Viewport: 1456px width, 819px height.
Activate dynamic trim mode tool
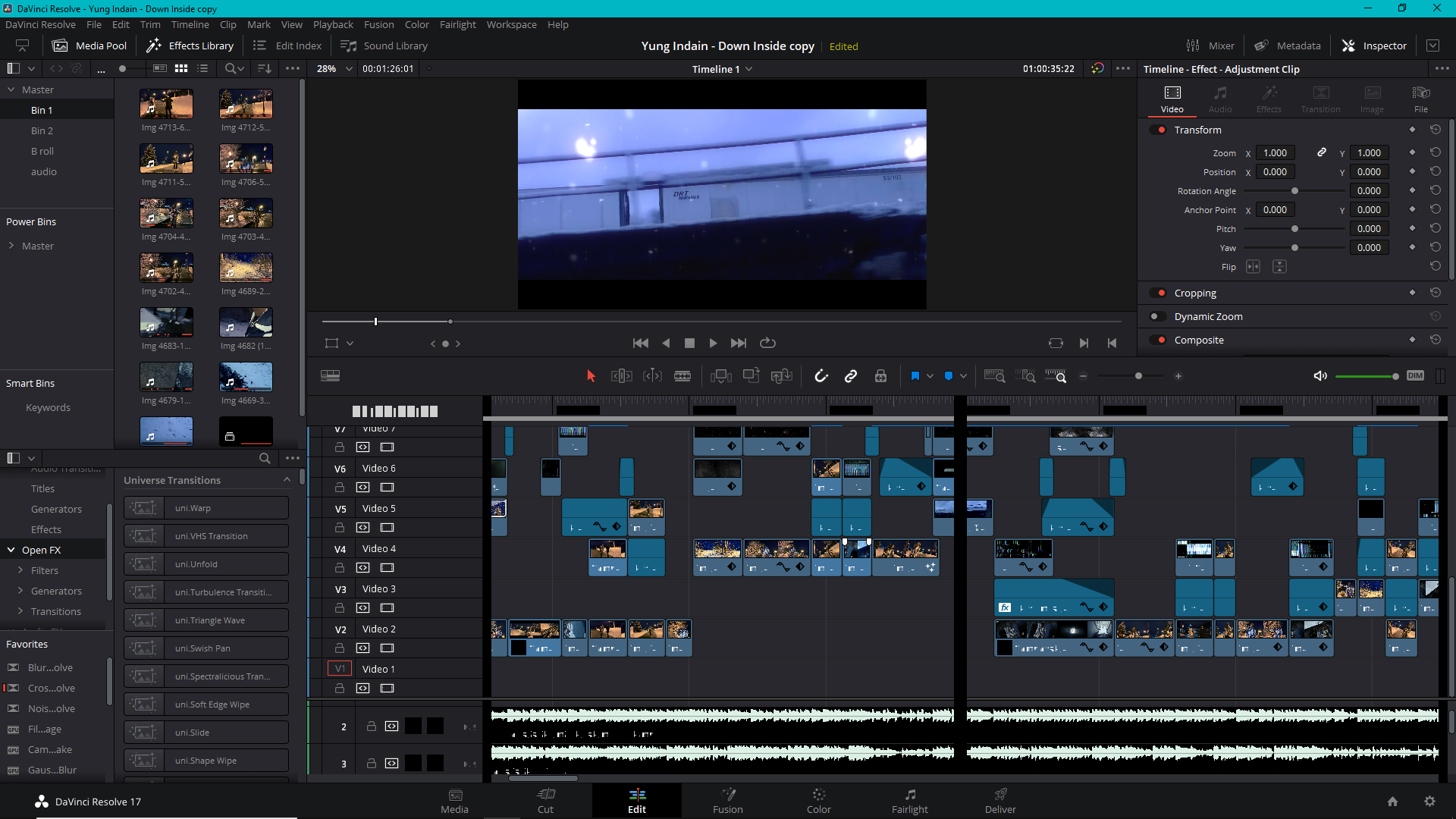click(x=652, y=376)
